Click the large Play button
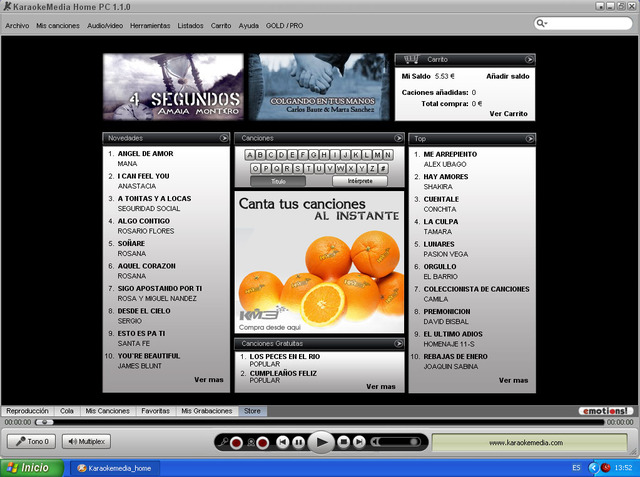The image size is (640, 477). tap(321, 442)
